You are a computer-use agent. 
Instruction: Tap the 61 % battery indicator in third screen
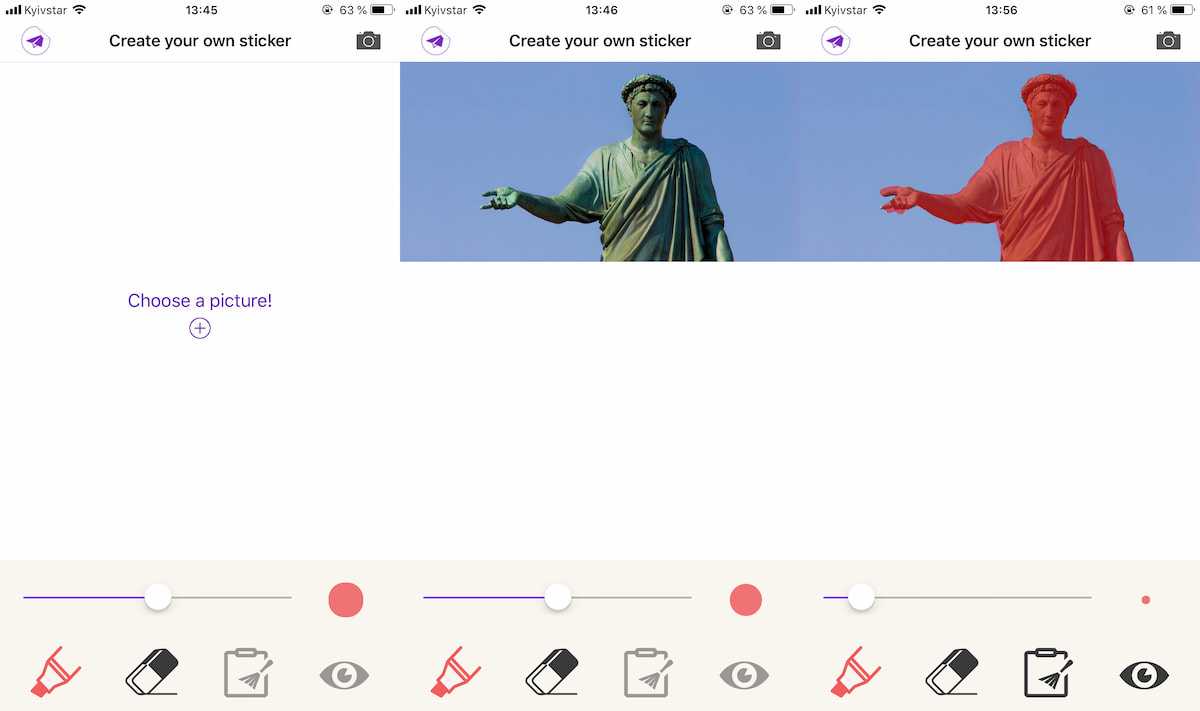click(x=1166, y=10)
